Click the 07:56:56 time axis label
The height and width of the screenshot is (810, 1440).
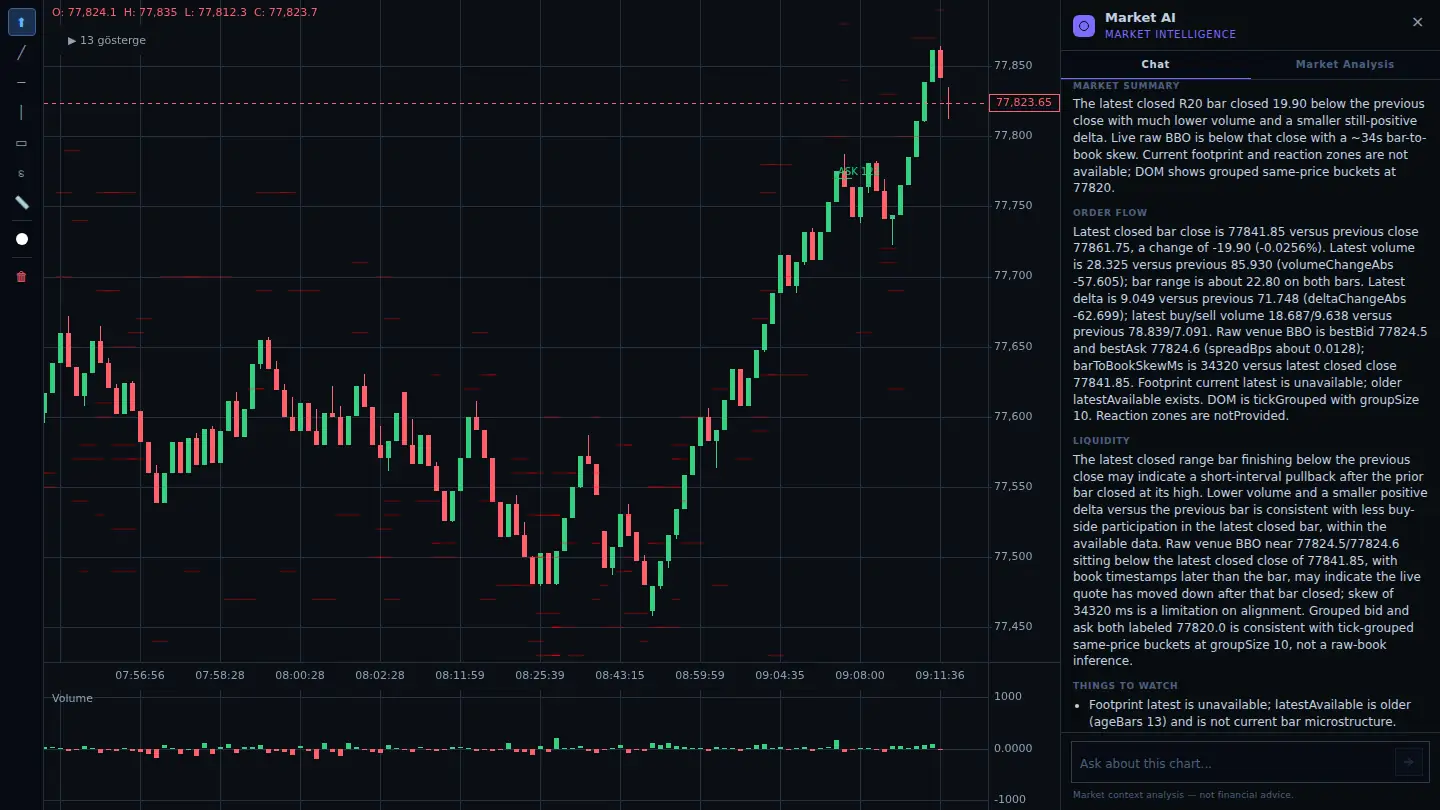point(140,675)
